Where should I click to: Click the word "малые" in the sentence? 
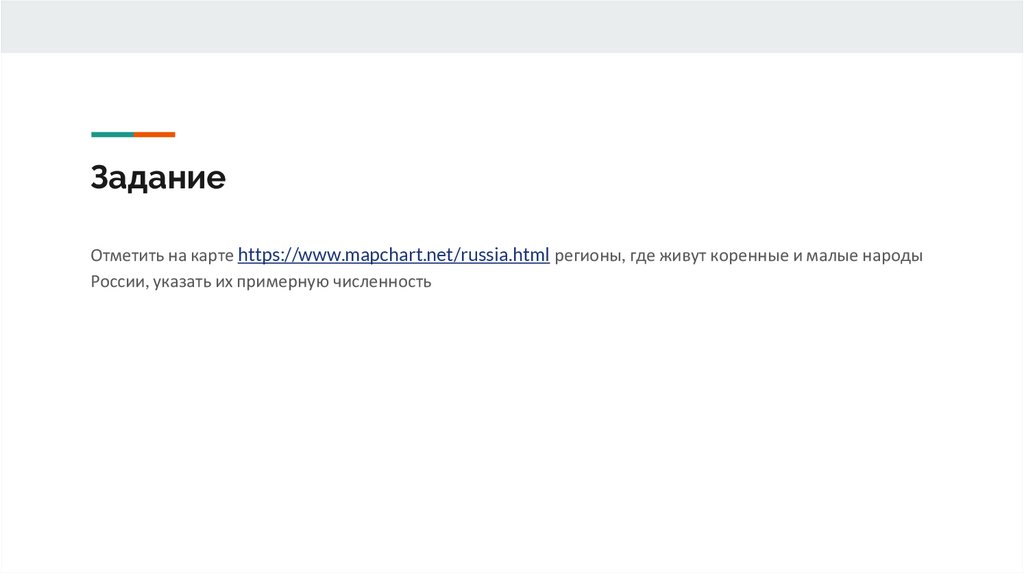coord(832,256)
